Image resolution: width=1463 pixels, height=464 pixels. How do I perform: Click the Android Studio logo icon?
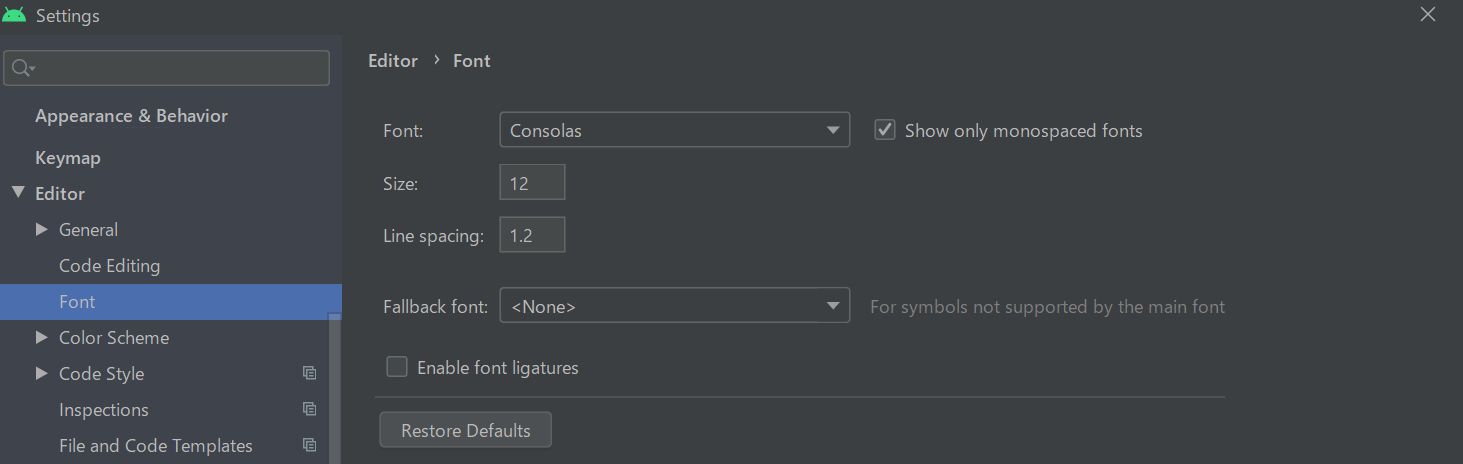pyautogui.click(x=15, y=16)
